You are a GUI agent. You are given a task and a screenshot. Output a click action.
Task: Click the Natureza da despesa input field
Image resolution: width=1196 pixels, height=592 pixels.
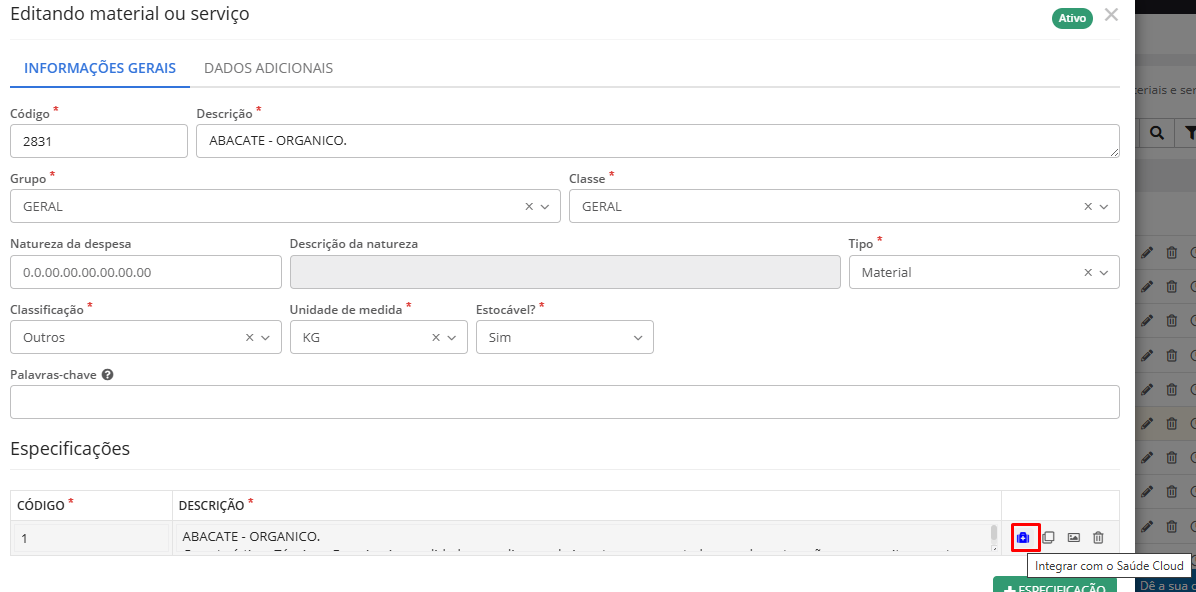point(146,272)
